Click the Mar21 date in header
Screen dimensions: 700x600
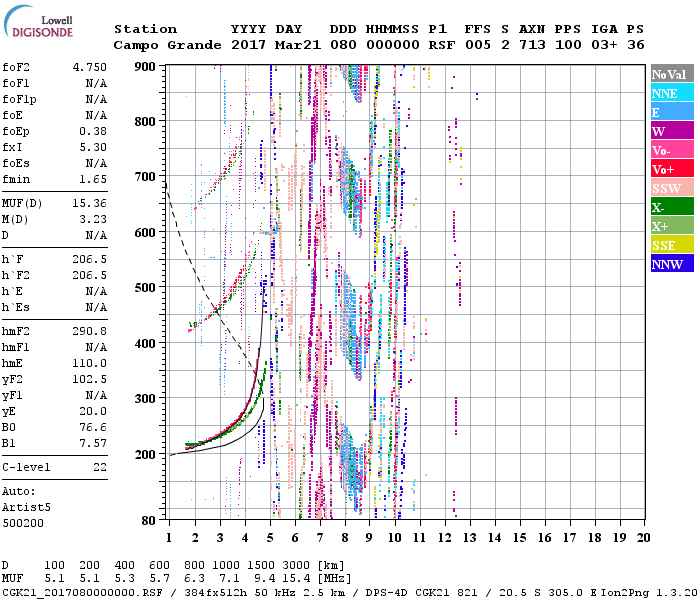[298, 45]
